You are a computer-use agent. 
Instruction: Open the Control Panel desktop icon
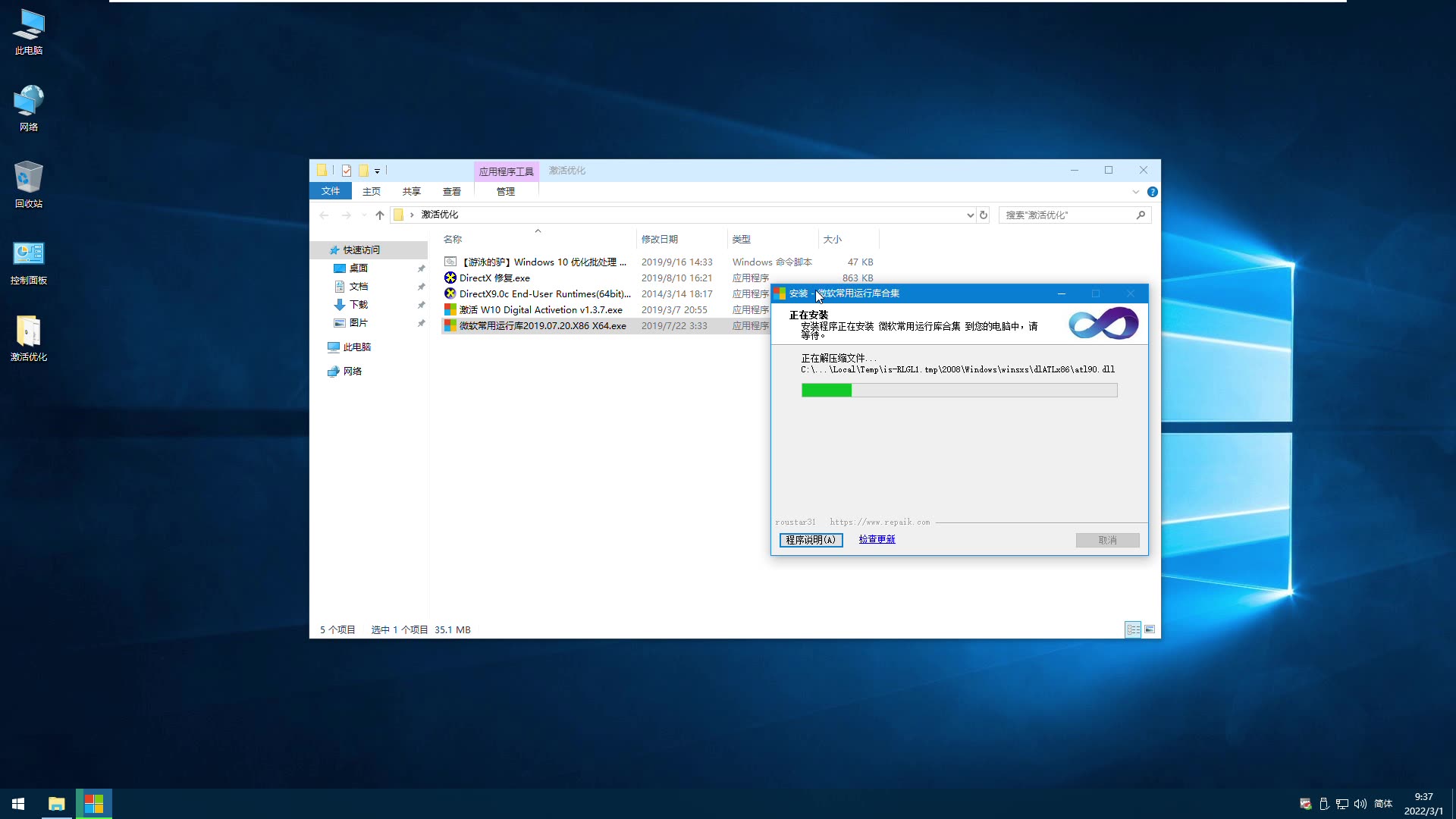[x=29, y=262]
